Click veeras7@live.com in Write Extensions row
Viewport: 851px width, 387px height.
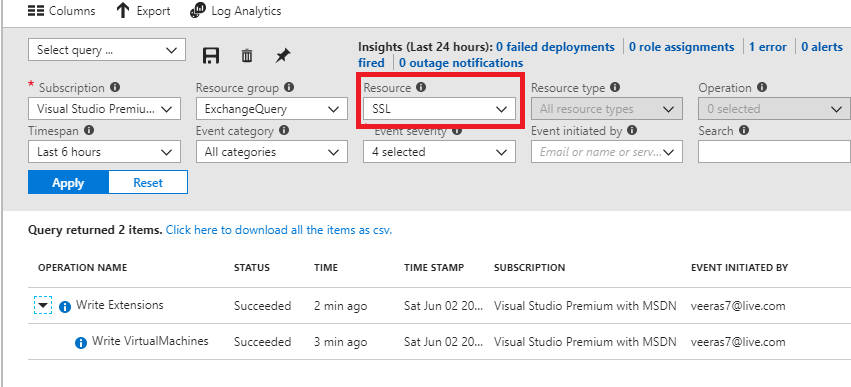tap(738, 306)
